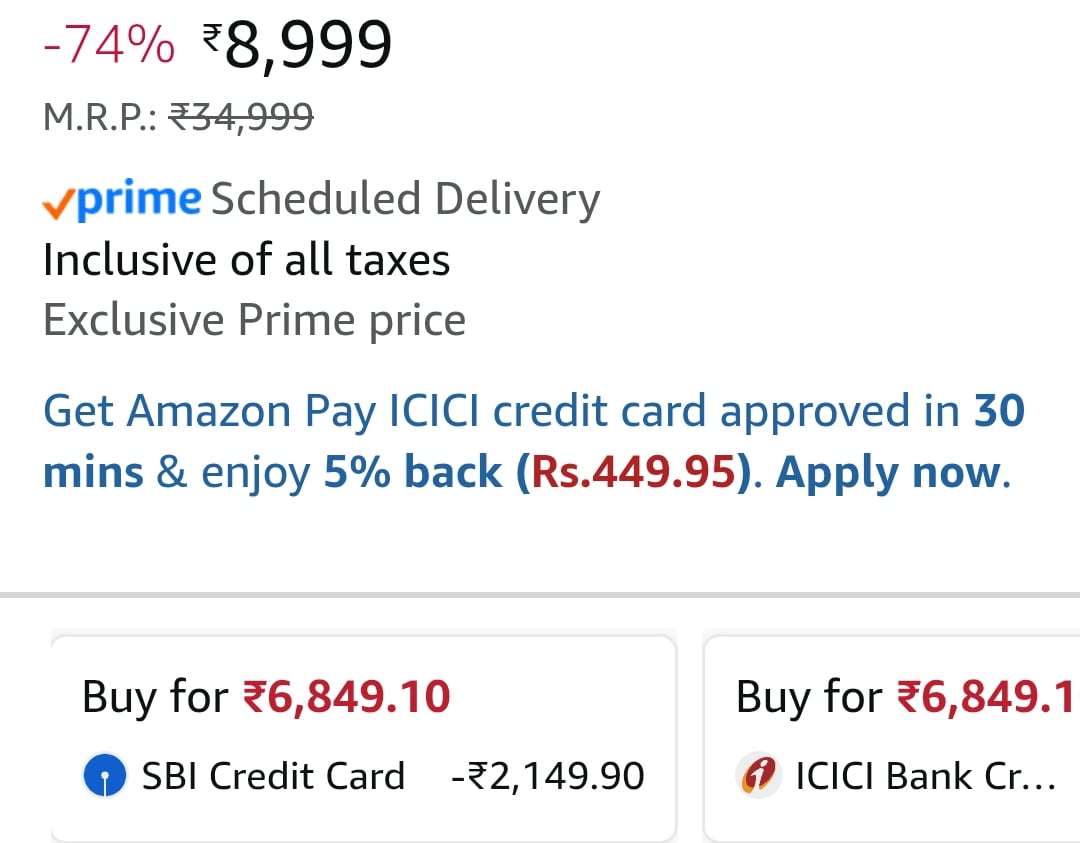Click the Scheduled Delivery text

406,200
